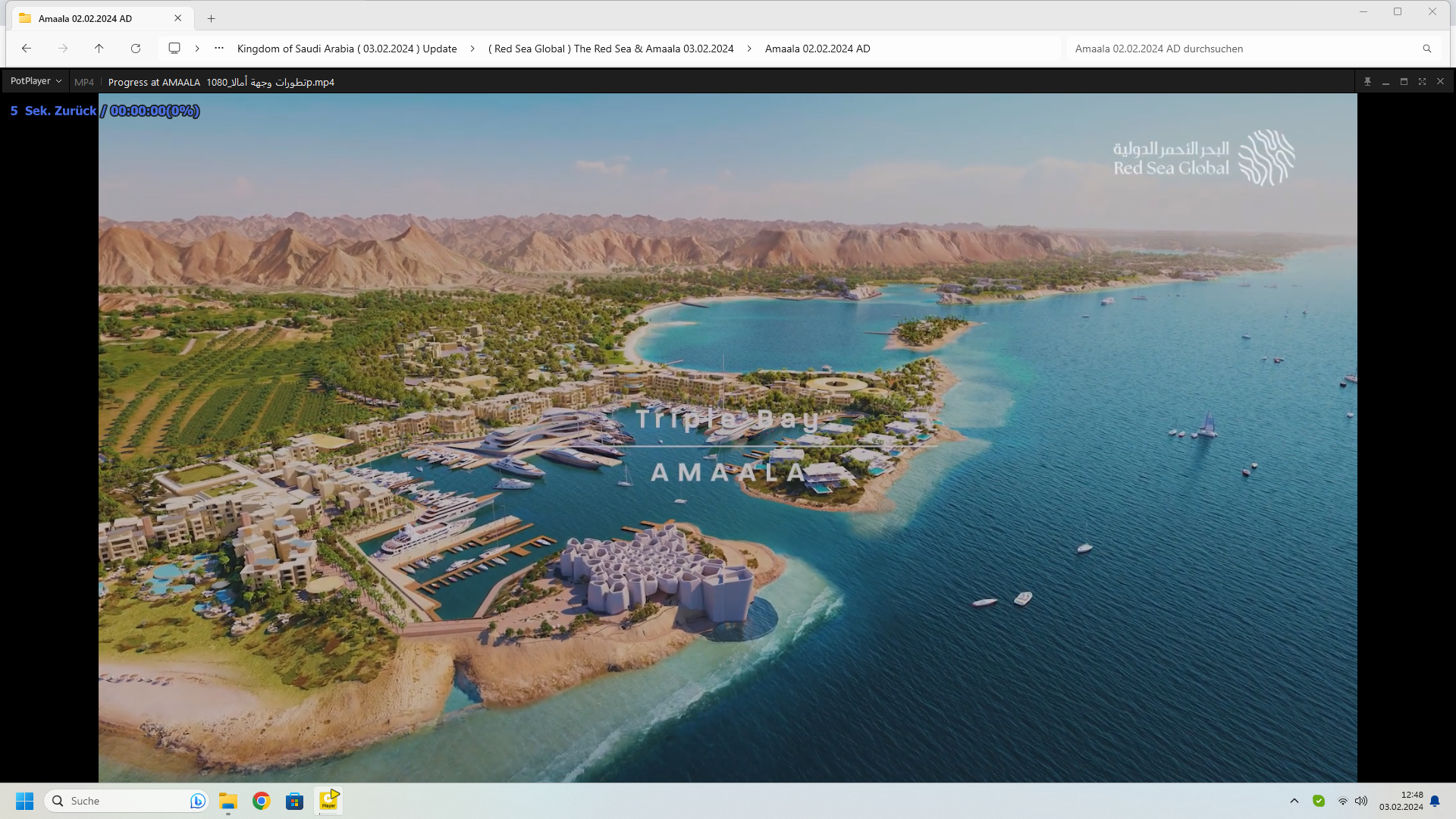Open the PotPlayer main menu dropdown
The height and width of the screenshot is (819, 1456).
36,81
